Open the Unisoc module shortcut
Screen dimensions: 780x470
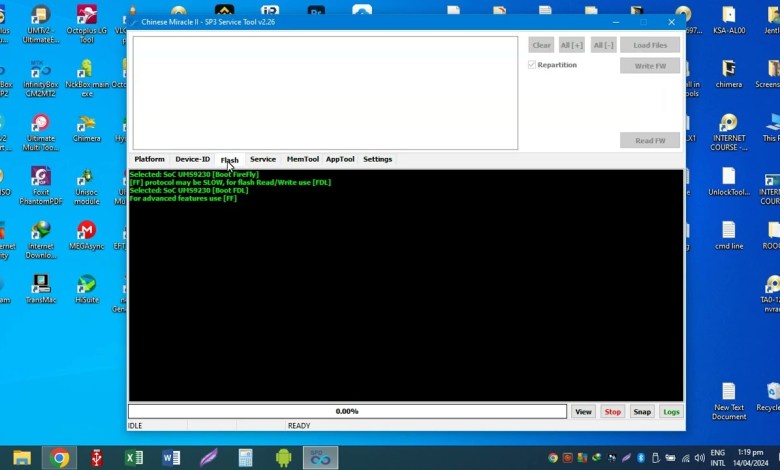[x=87, y=178]
